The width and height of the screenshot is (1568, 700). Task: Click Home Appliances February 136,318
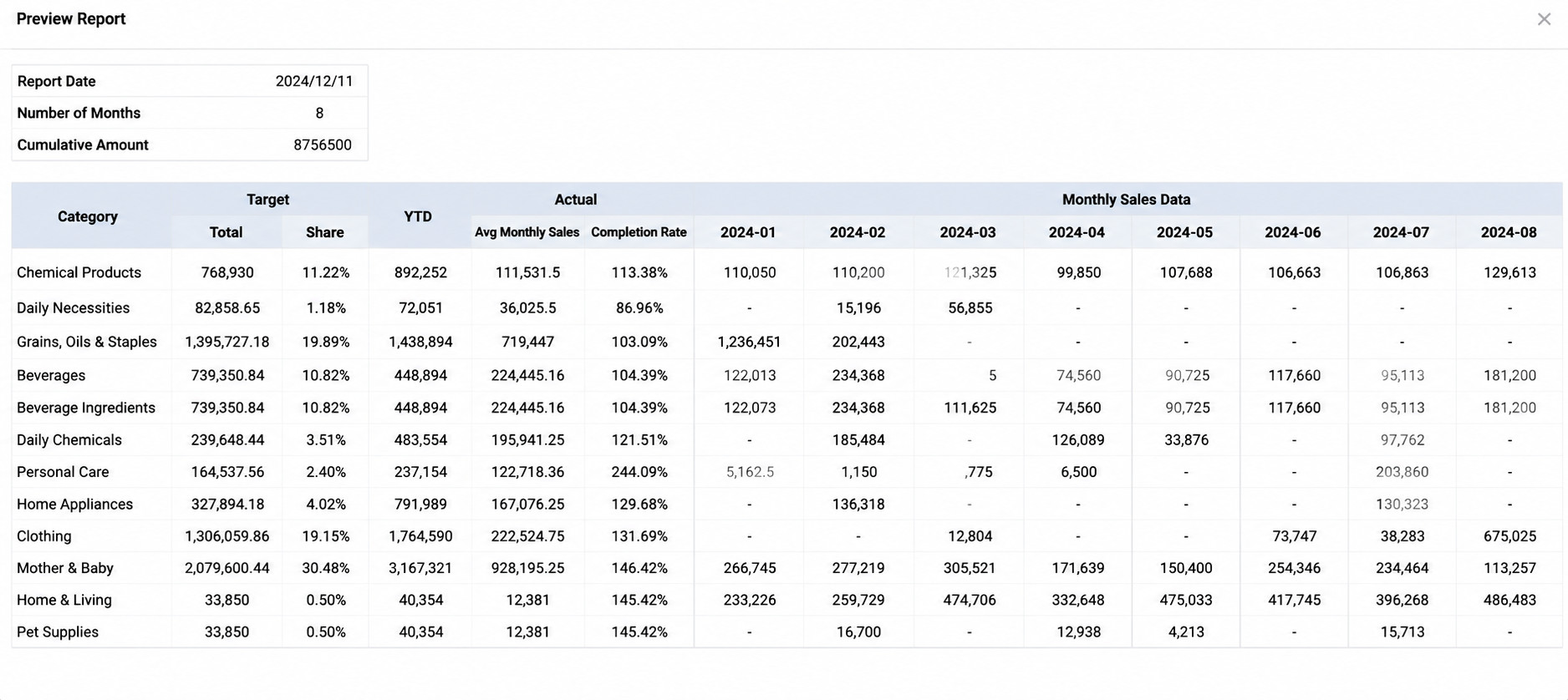click(858, 504)
